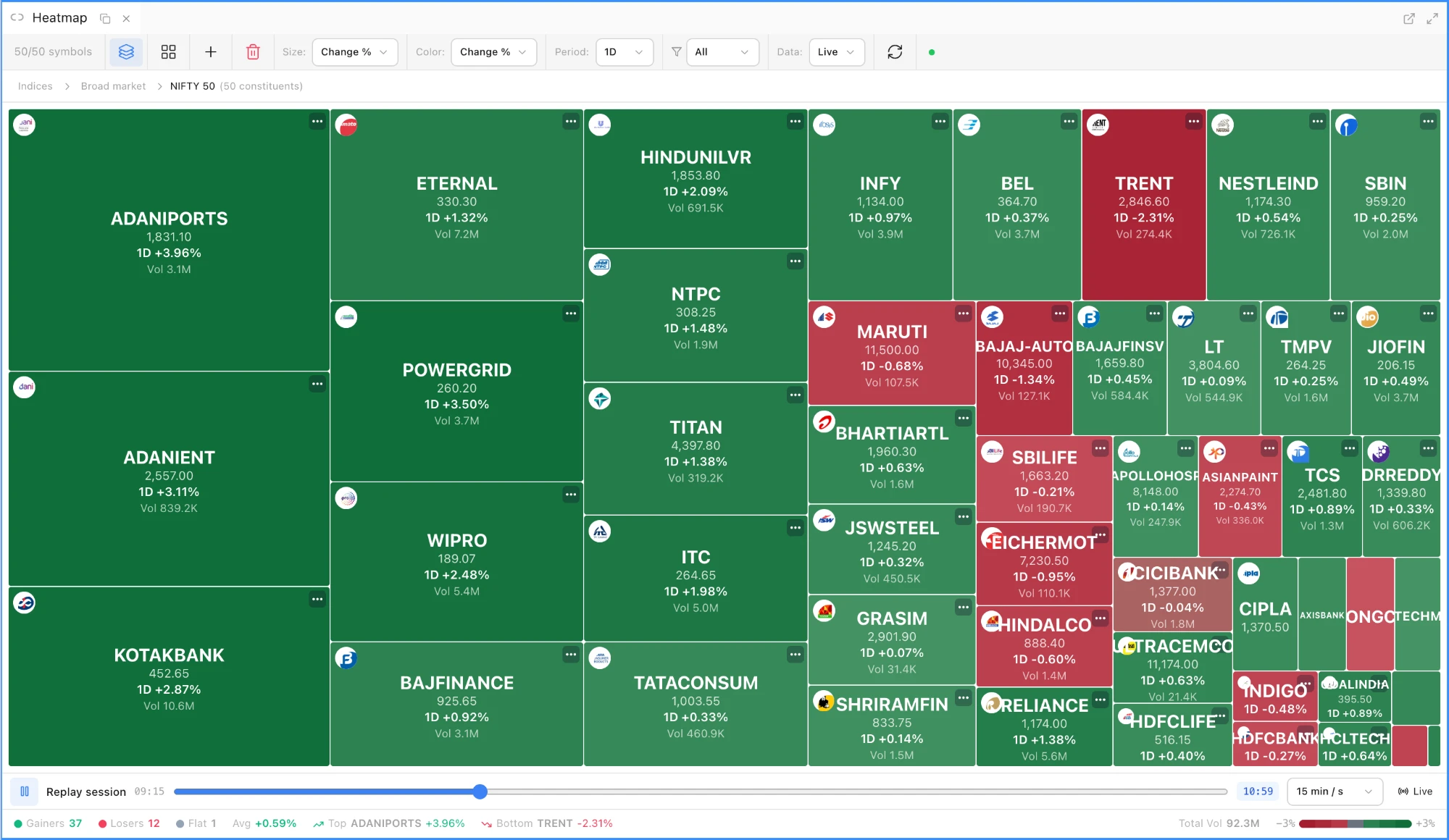The image size is (1449, 840).
Task: Refresh heatmap data with the reload icon
Action: [895, 52]
